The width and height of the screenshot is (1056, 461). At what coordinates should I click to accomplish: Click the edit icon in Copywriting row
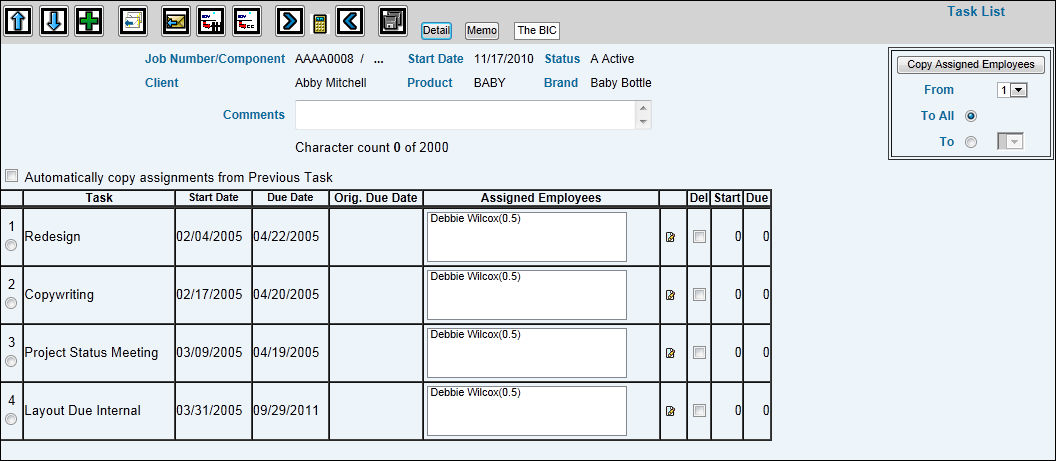click(x=670, y=295)
